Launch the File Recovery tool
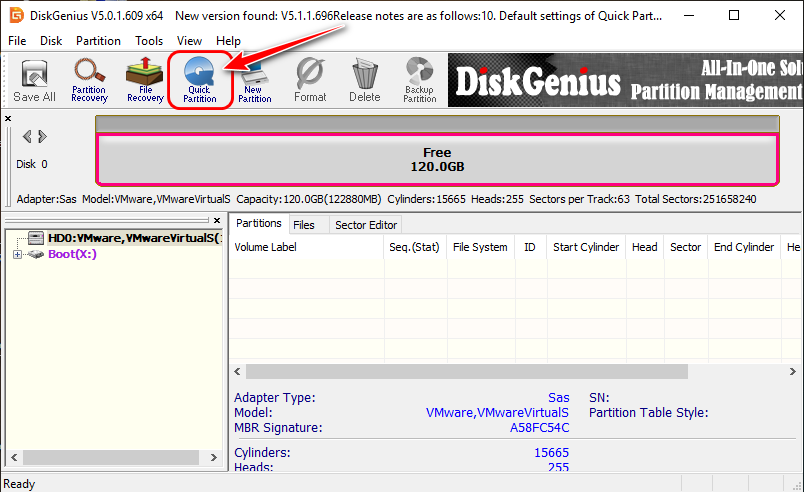This screenshot has height=492, width=804. click(145, 80)
